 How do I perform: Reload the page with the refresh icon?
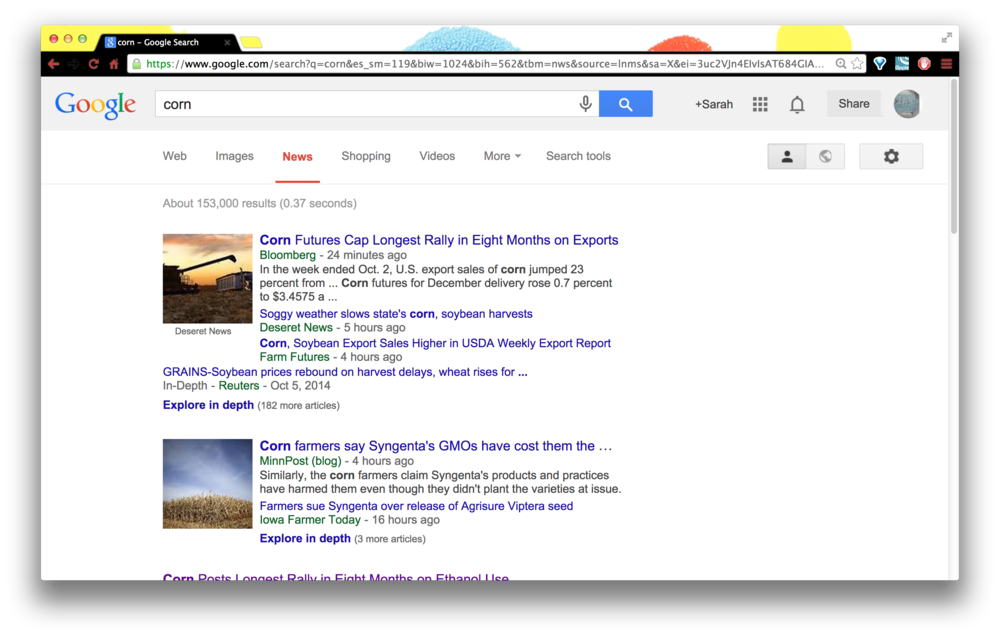tap(94, 64)
